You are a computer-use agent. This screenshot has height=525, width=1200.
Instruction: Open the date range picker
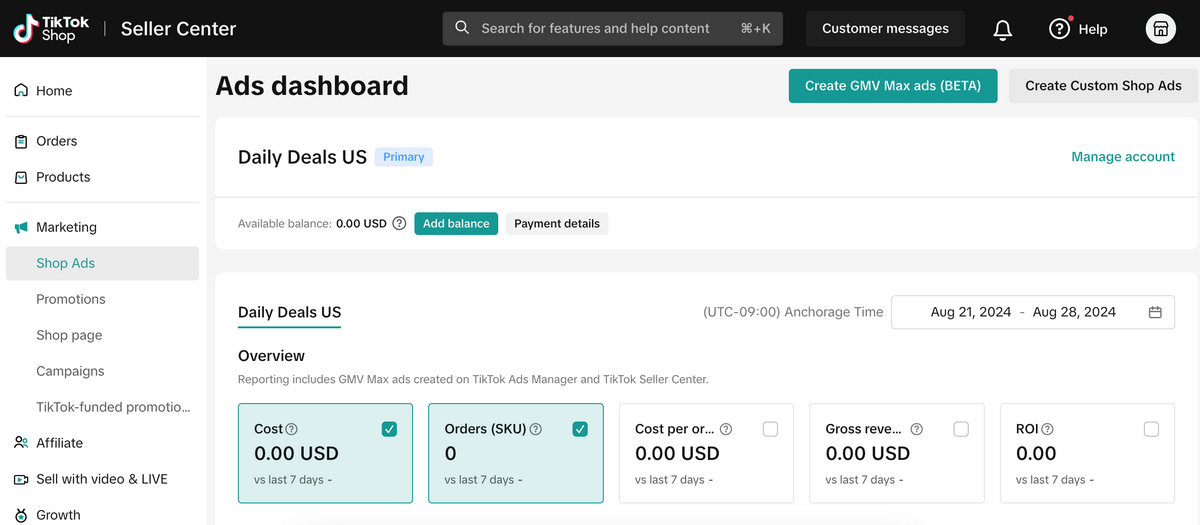[x=1032, y=312]
